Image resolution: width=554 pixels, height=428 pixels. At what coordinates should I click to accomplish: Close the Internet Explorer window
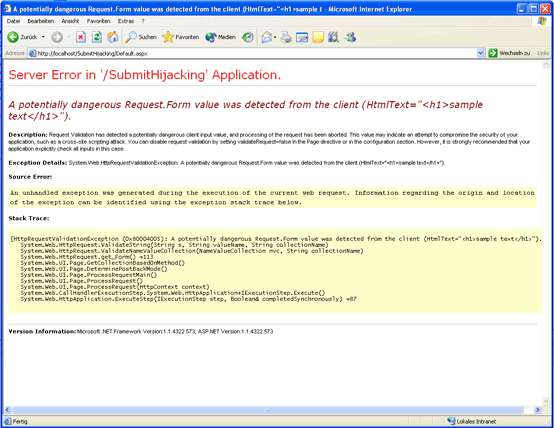click(545, 8)
